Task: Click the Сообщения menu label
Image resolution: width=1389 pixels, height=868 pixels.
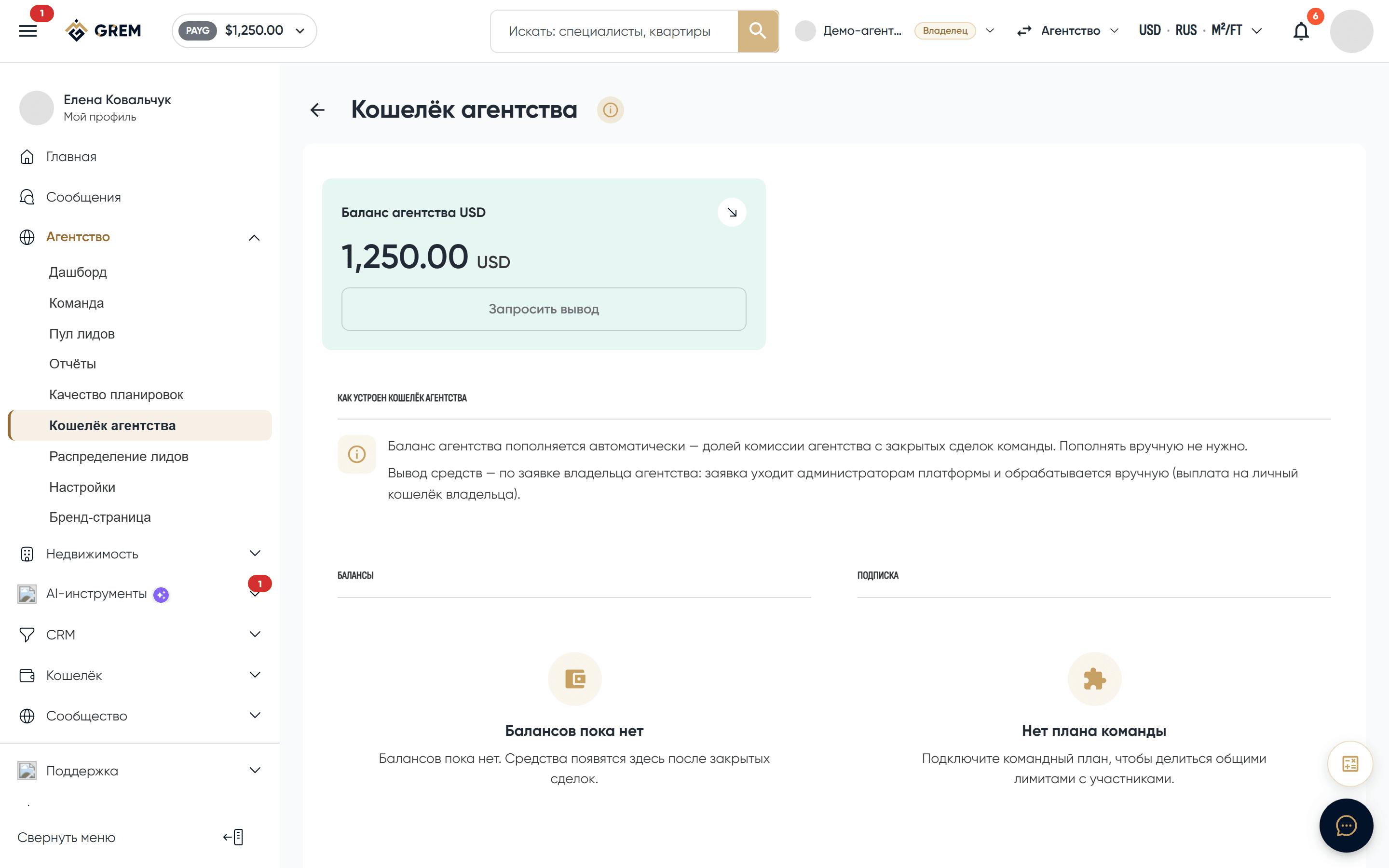Action: [x=84, y=197]
